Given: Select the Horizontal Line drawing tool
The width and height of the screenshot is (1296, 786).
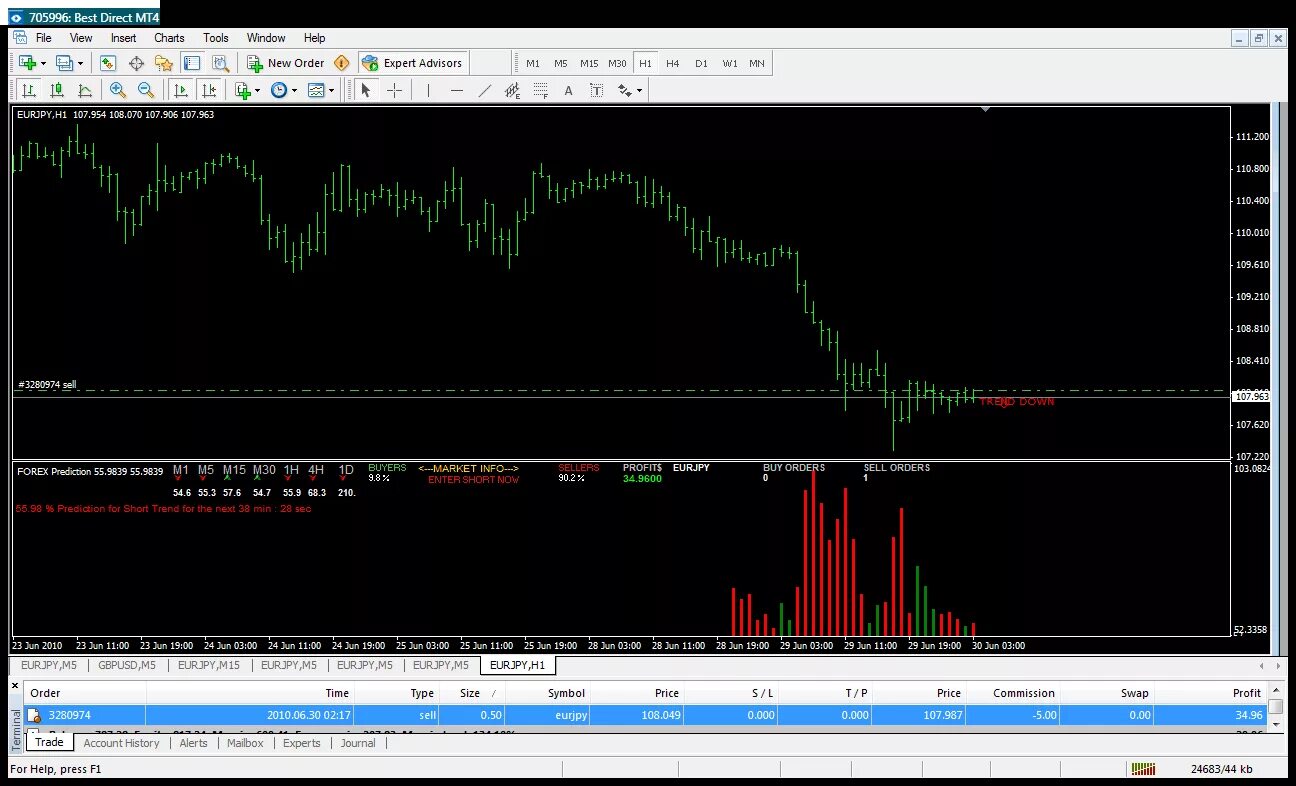Looking at the screenshot, I should point(457,90).
